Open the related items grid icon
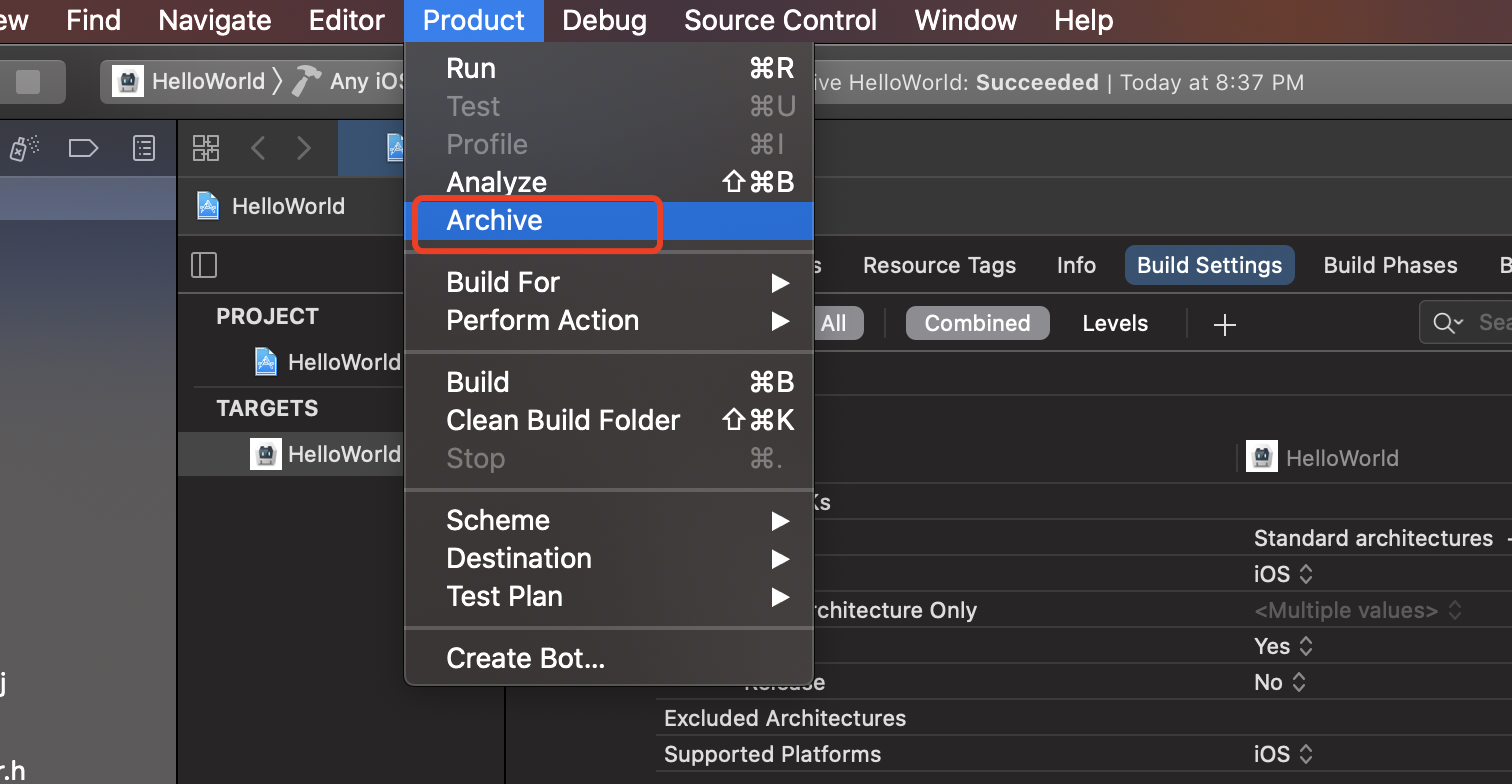Viewport: 1512px width, 784px height. pyautogui.click(x=206, y=149)
